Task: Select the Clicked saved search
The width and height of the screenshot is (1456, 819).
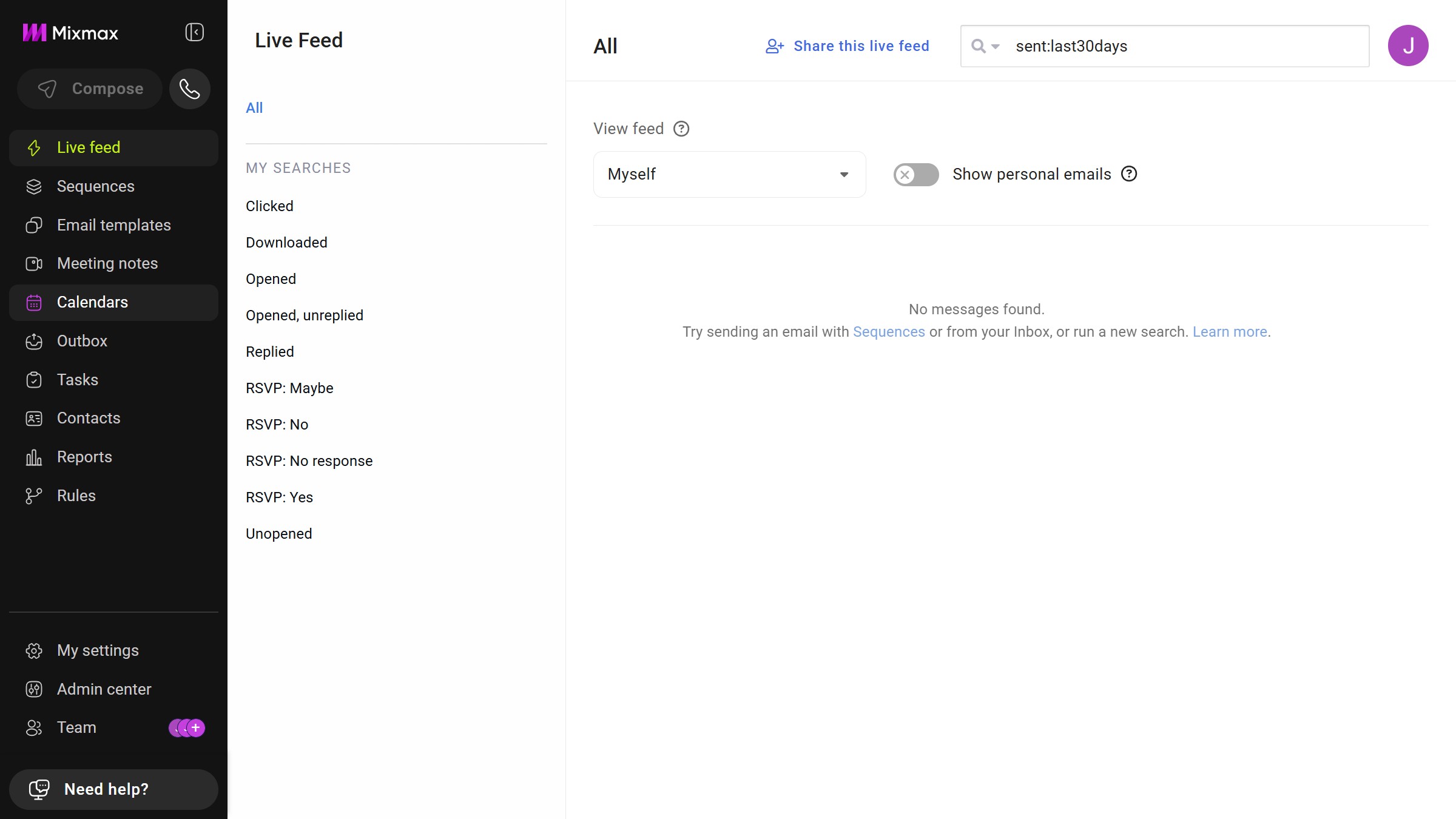Action: 269,206
